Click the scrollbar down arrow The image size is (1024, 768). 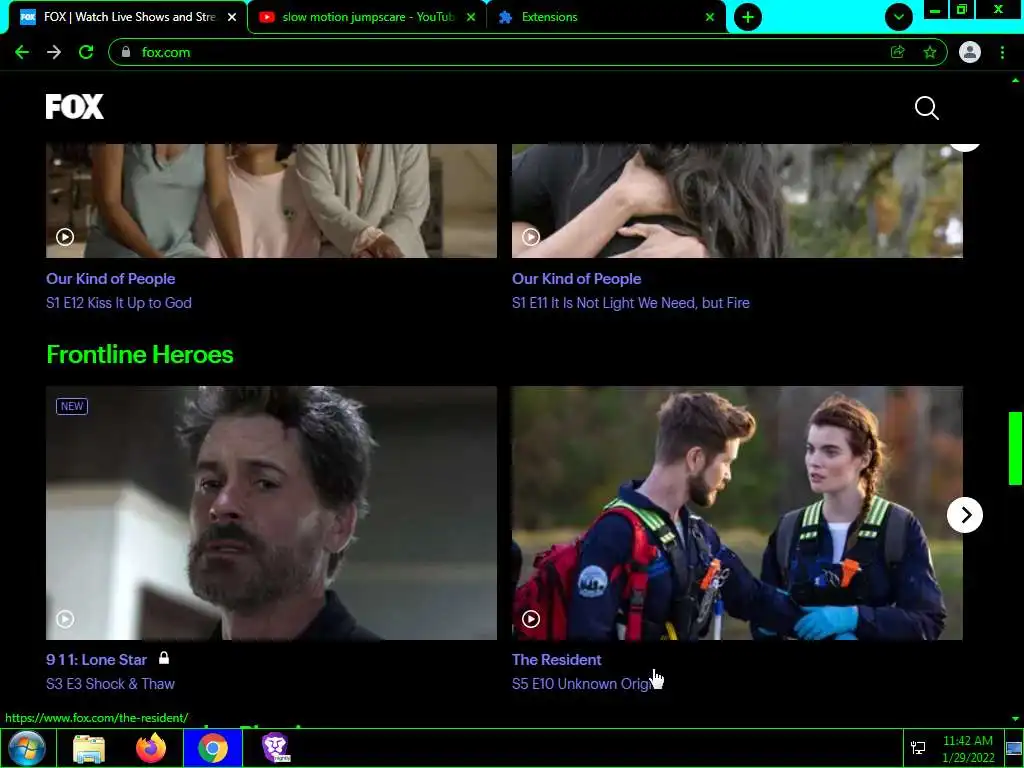(x=1015, y=718)
